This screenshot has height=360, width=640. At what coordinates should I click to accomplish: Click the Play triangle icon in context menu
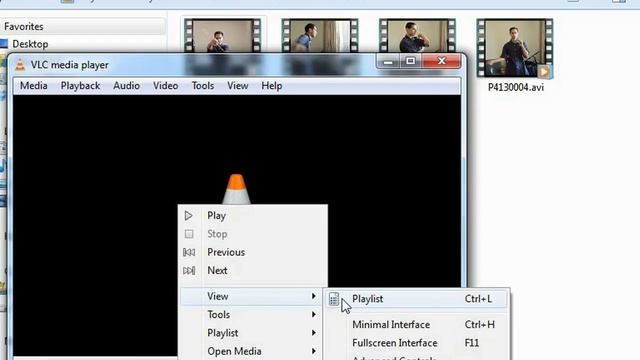point(189,216)
